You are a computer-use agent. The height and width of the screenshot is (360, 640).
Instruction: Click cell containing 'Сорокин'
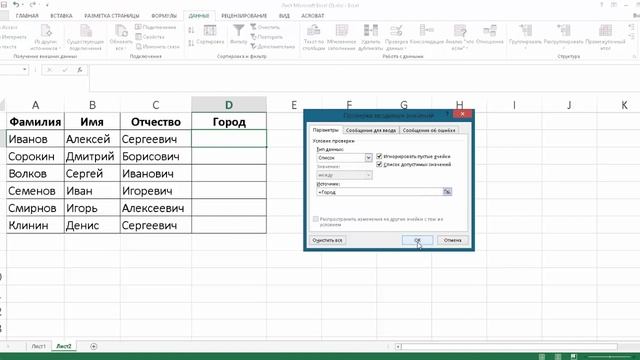point(36,156)
